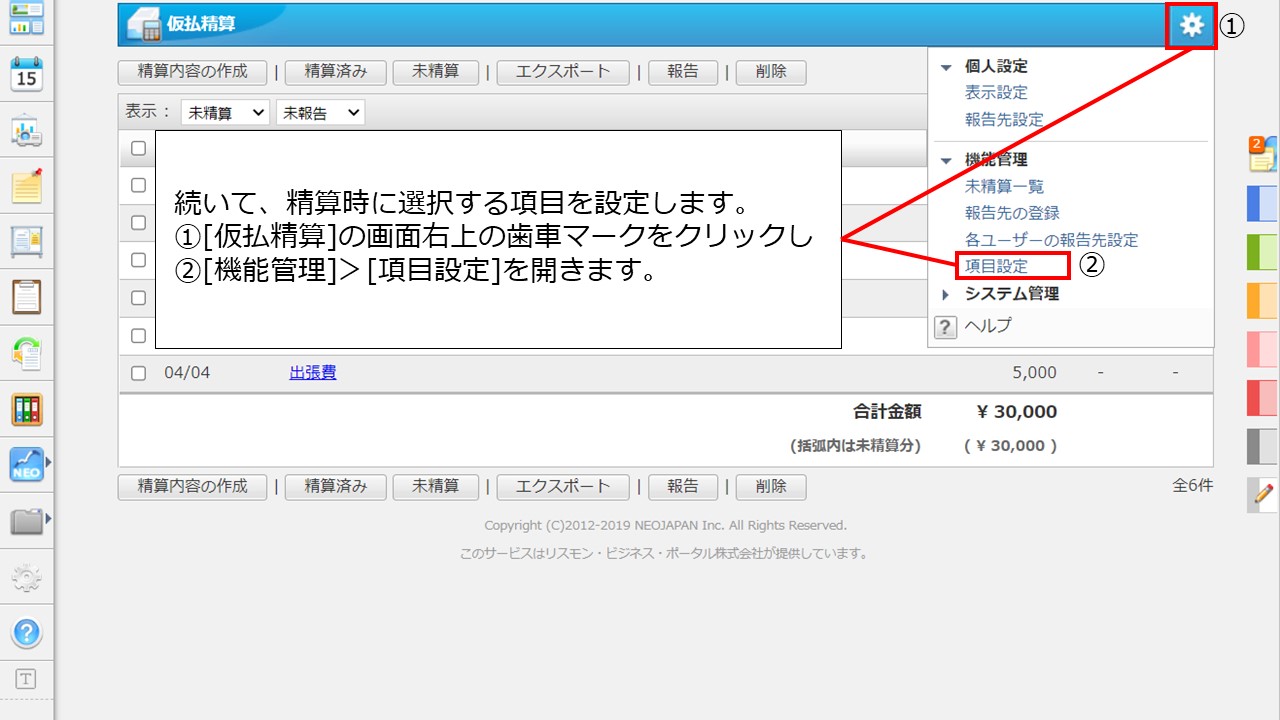Select 項目設定 in the settings menu

click(x=996, y=266)
